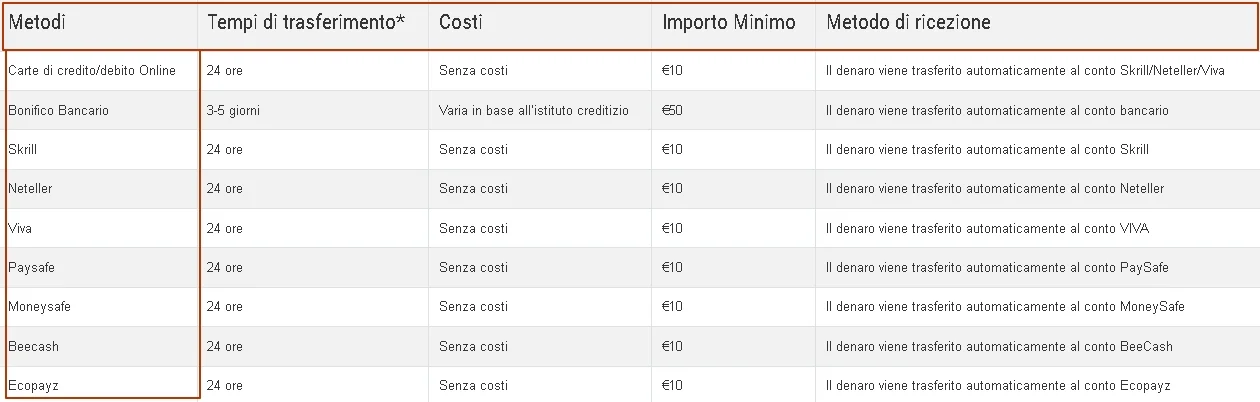
Task: Click the Beecash method cell
Action: (33, 347)
